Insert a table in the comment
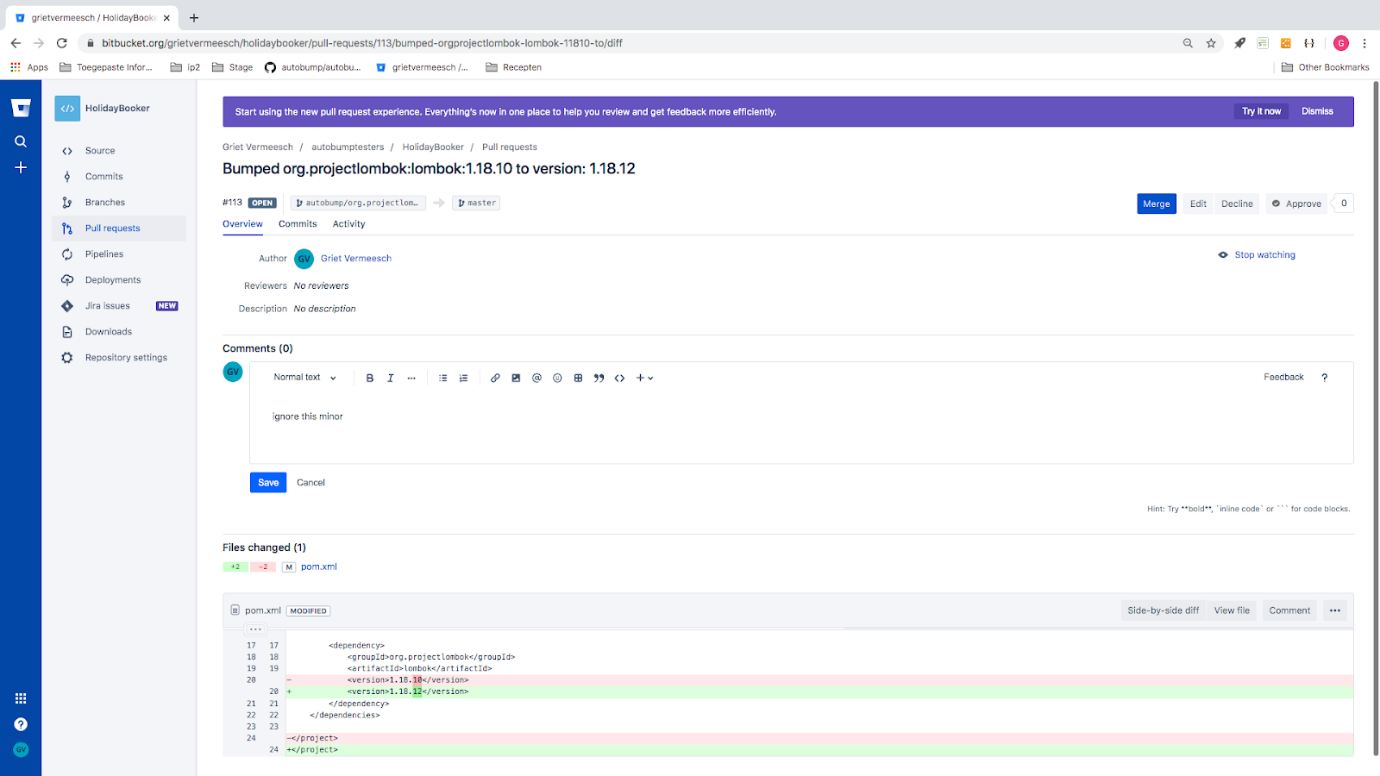 coord(578,378)
